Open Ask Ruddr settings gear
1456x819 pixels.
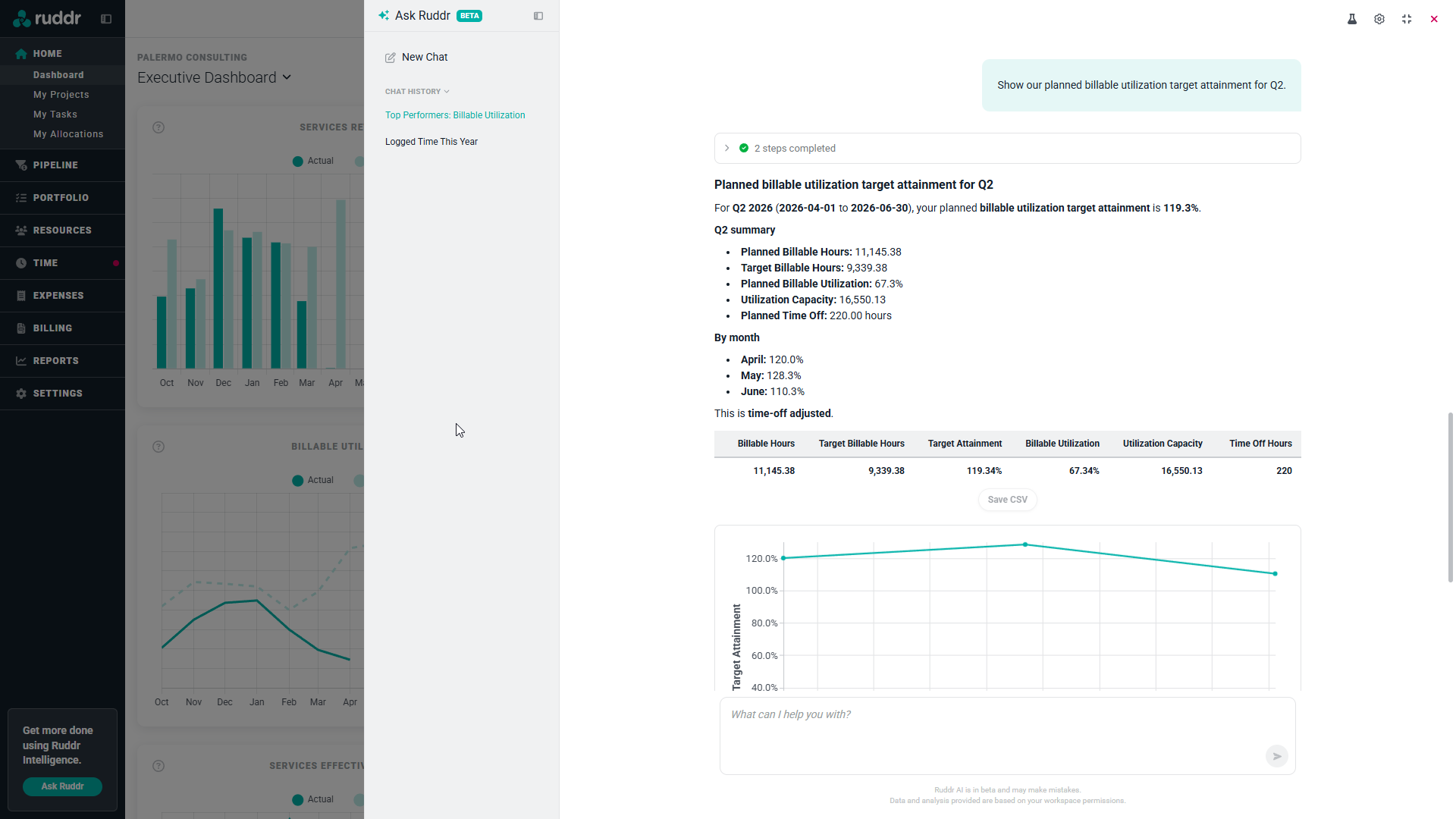(x=1379, y=19)
